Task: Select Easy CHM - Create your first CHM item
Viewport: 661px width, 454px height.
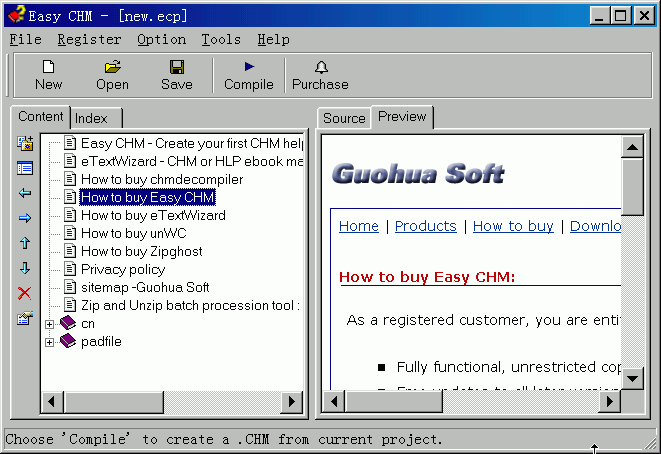Action: point(191,143)
